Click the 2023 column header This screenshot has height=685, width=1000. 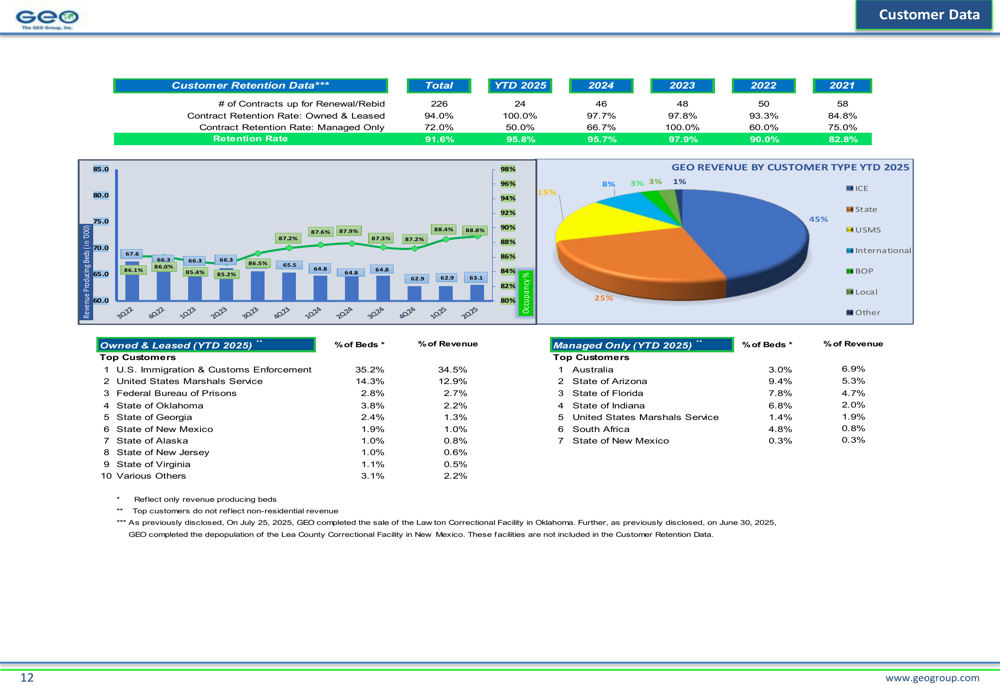point(682,85)
